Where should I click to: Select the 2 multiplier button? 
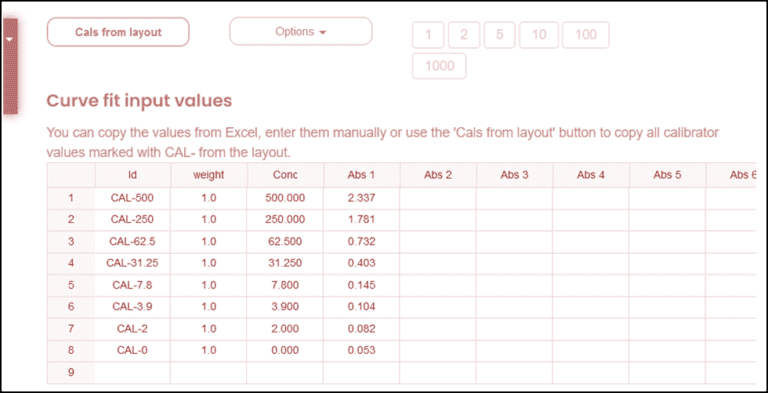tap(464, 35)
